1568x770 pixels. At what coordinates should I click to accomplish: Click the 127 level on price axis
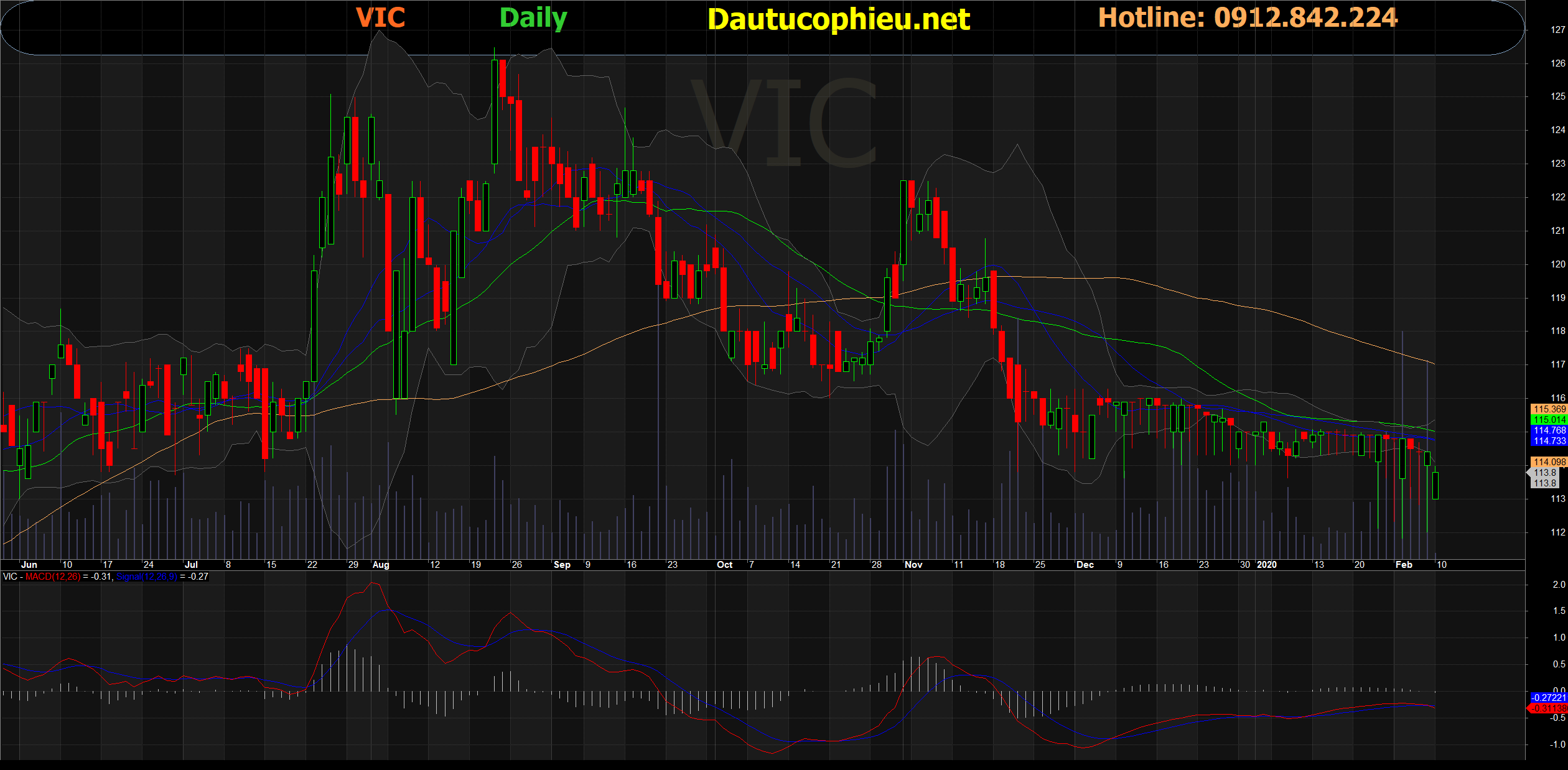tap(1557, 30)
